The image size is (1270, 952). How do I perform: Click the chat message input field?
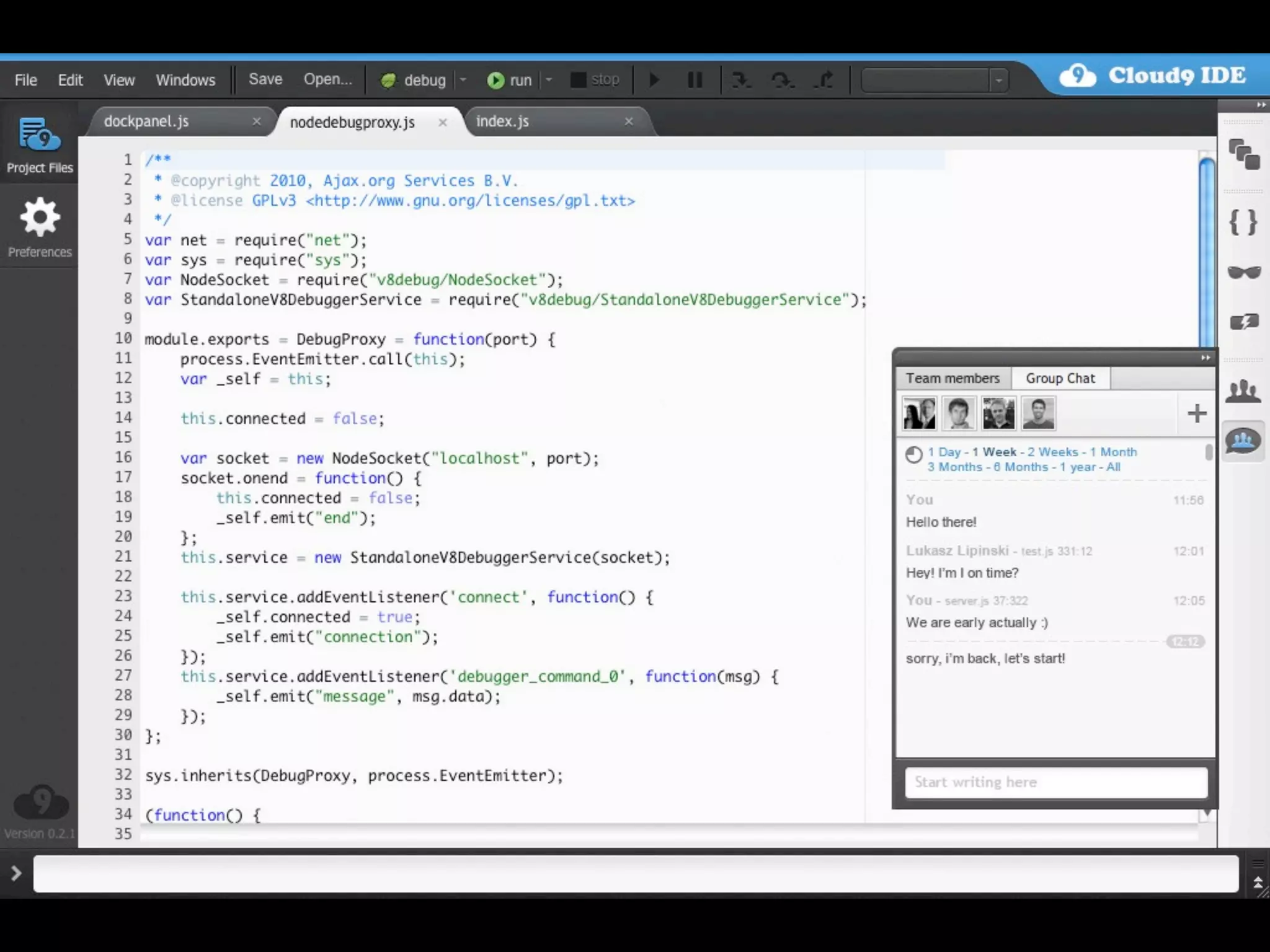click(1055, 782)
